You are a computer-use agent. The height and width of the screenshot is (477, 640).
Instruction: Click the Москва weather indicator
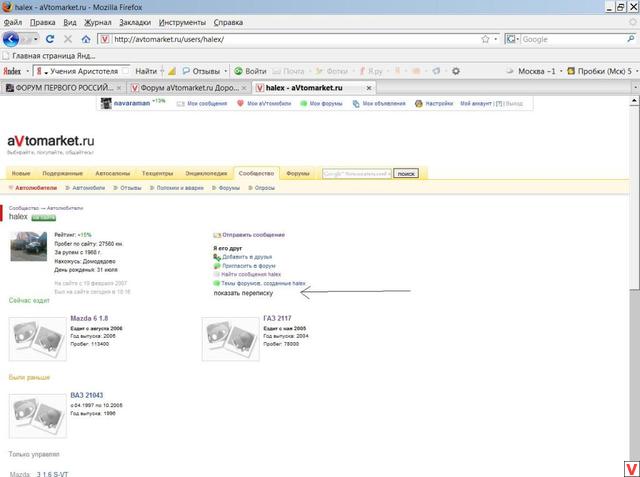point(531,71)
